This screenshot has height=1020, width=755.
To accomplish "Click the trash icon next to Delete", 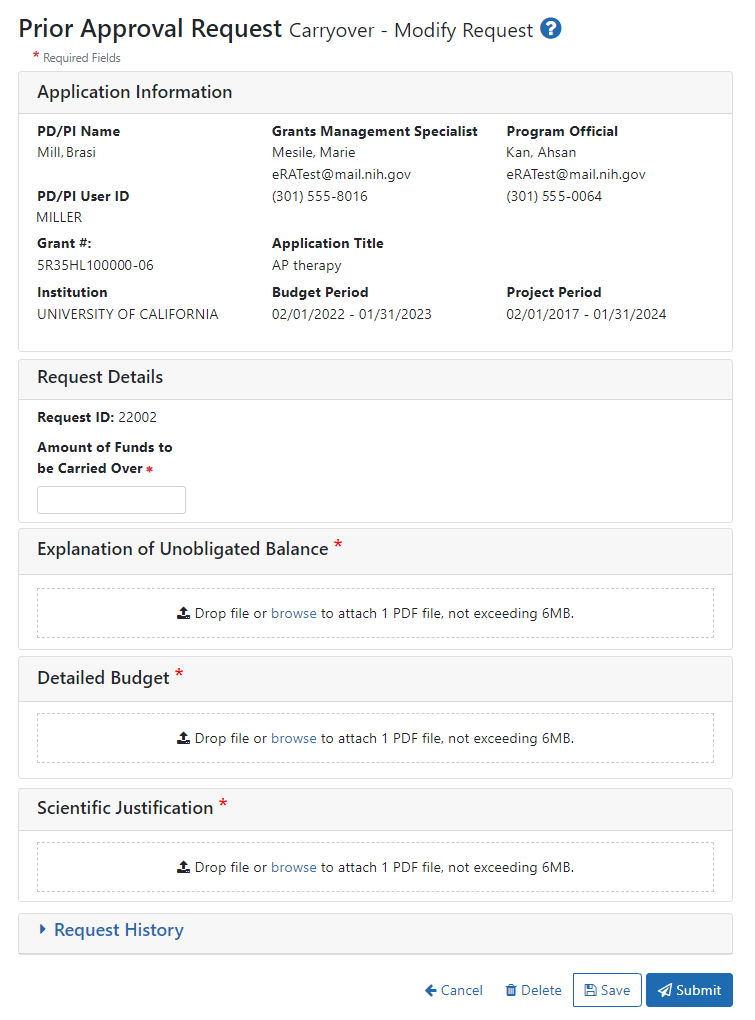I will click(510, 990).
